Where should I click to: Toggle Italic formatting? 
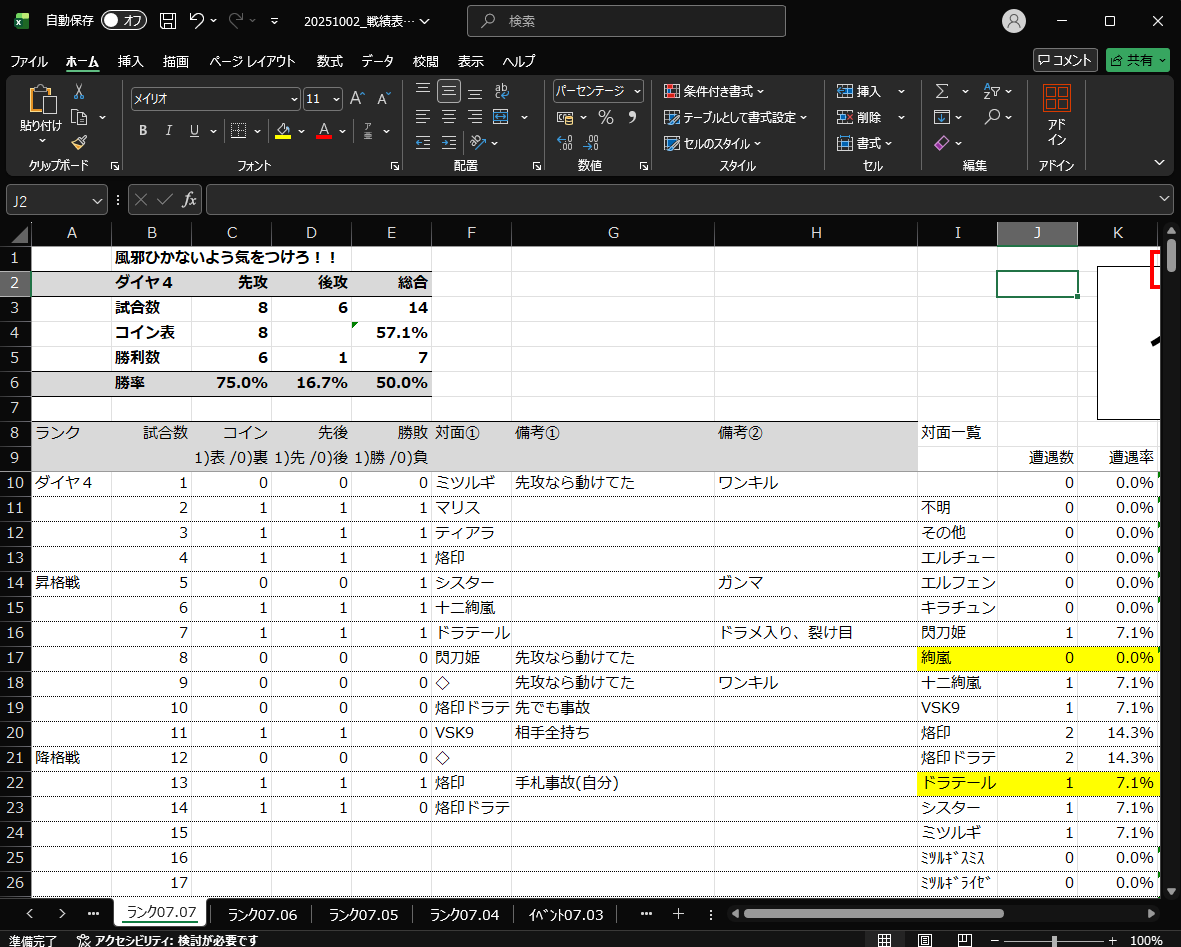coord(169,130)
